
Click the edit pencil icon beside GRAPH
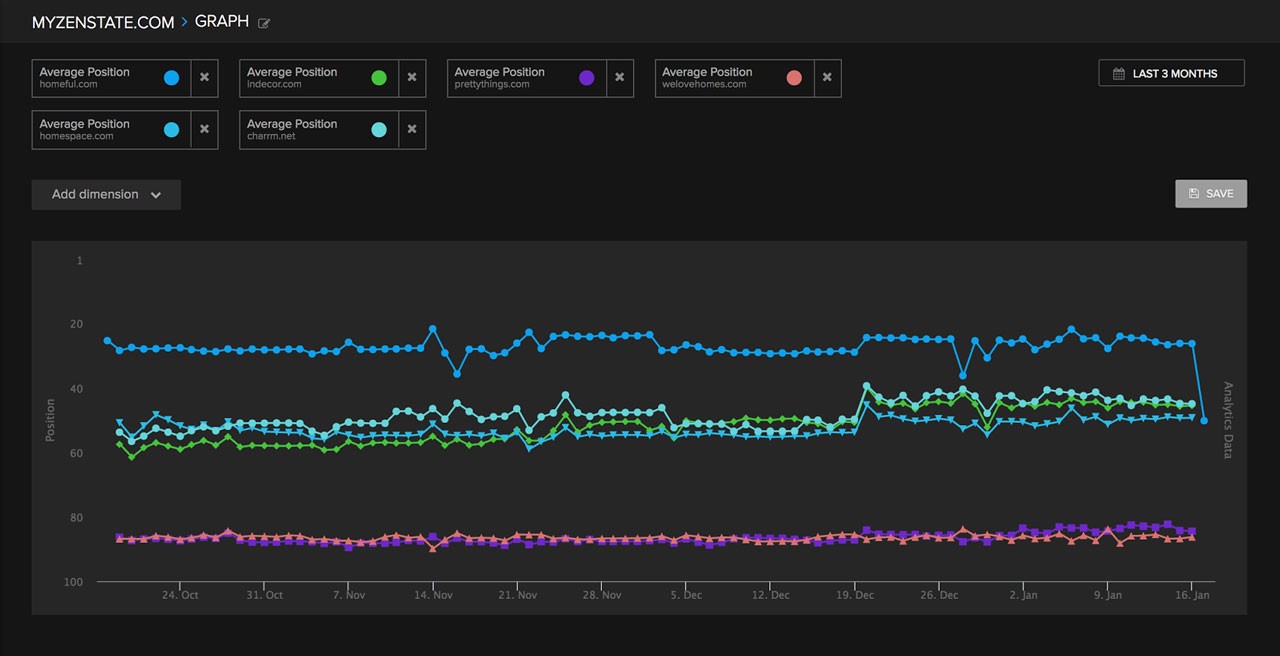[262, 22]
